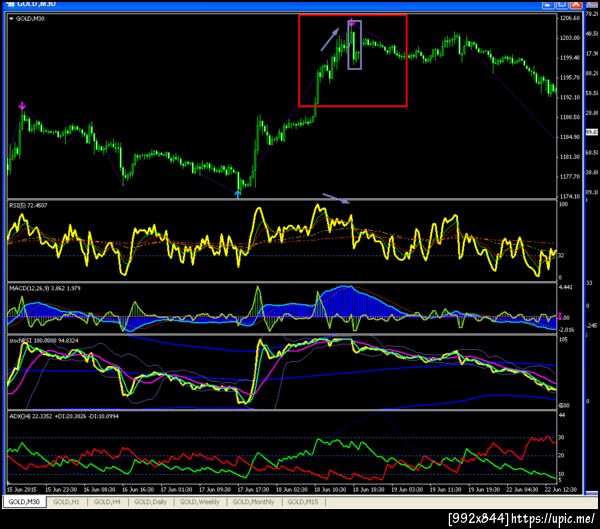Click the MACD(12,26,9) indicator label

pyautogui.click(x=45, y=288)
